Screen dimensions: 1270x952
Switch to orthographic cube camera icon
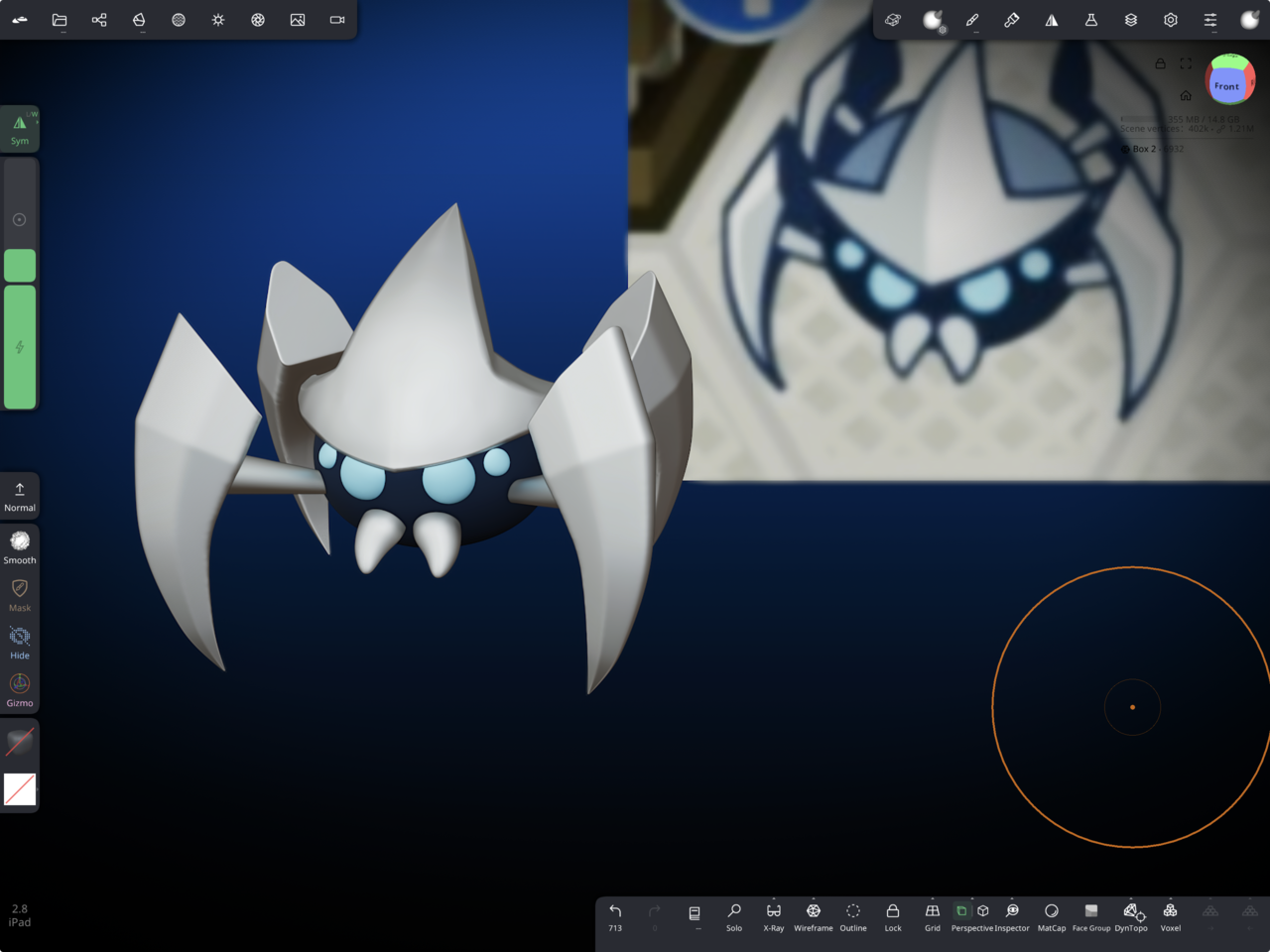click(983, 911)
